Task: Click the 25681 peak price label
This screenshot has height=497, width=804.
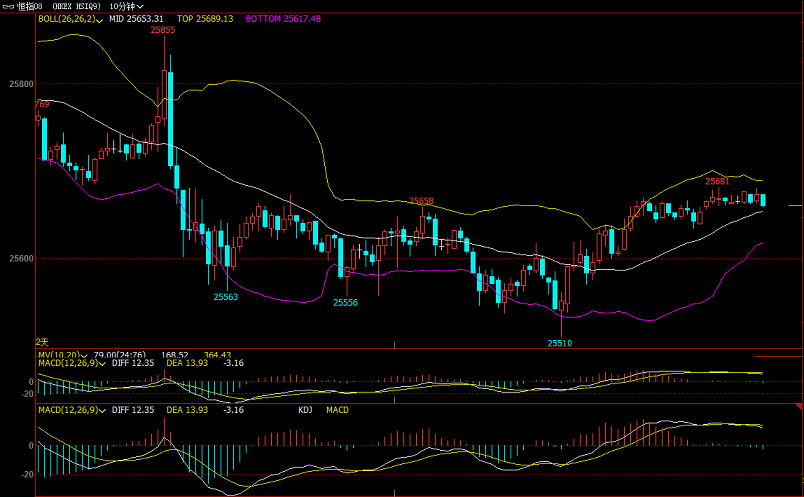Action: [x=716, y=181]
